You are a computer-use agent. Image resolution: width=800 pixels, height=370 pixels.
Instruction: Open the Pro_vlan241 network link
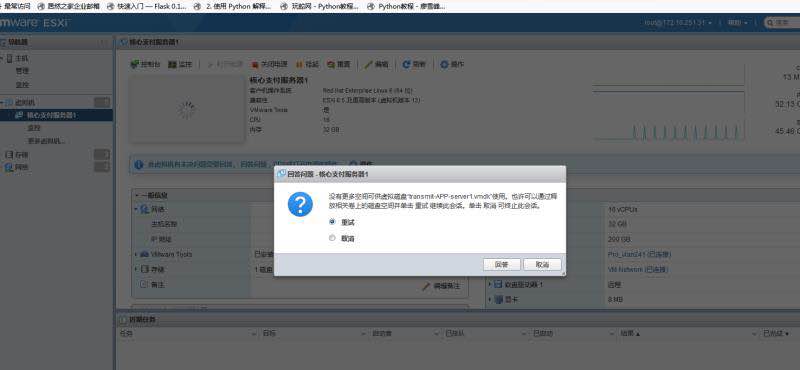pos(639,254)
